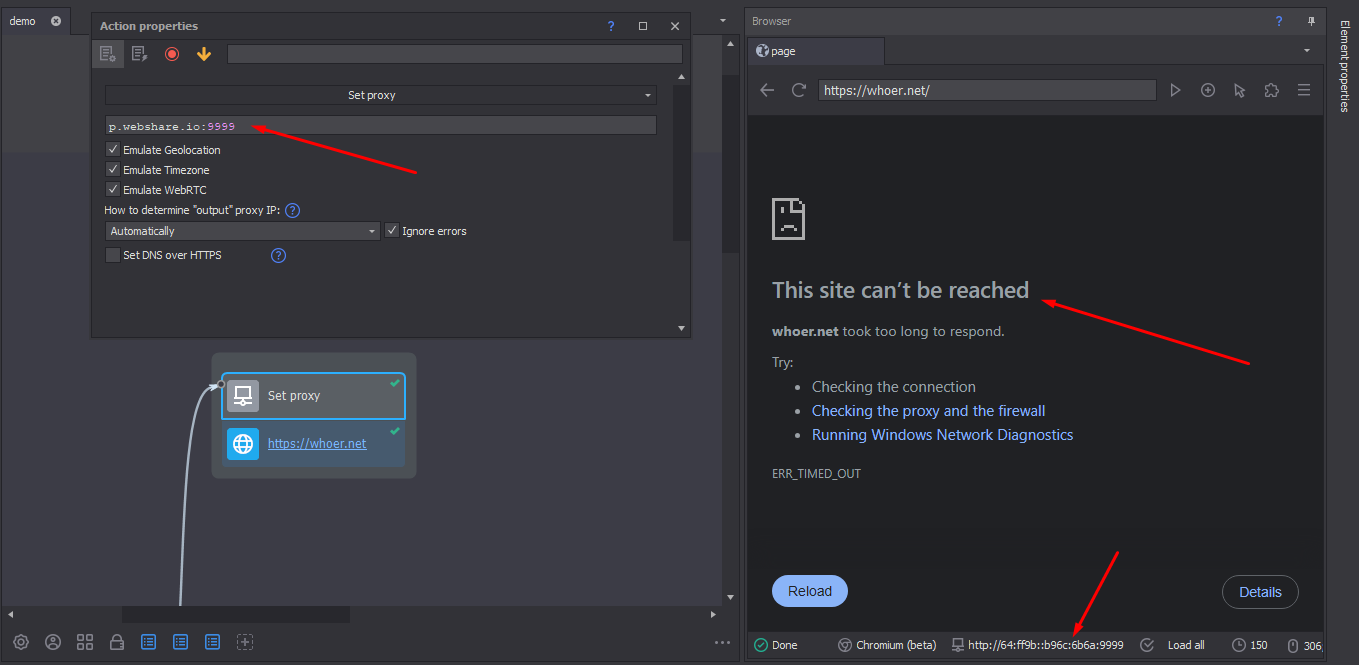The height and width of the screenshot is (665, 1359).
Task: Click the circled plus icon in browser toolbar
Action: tap(1208, 90)
